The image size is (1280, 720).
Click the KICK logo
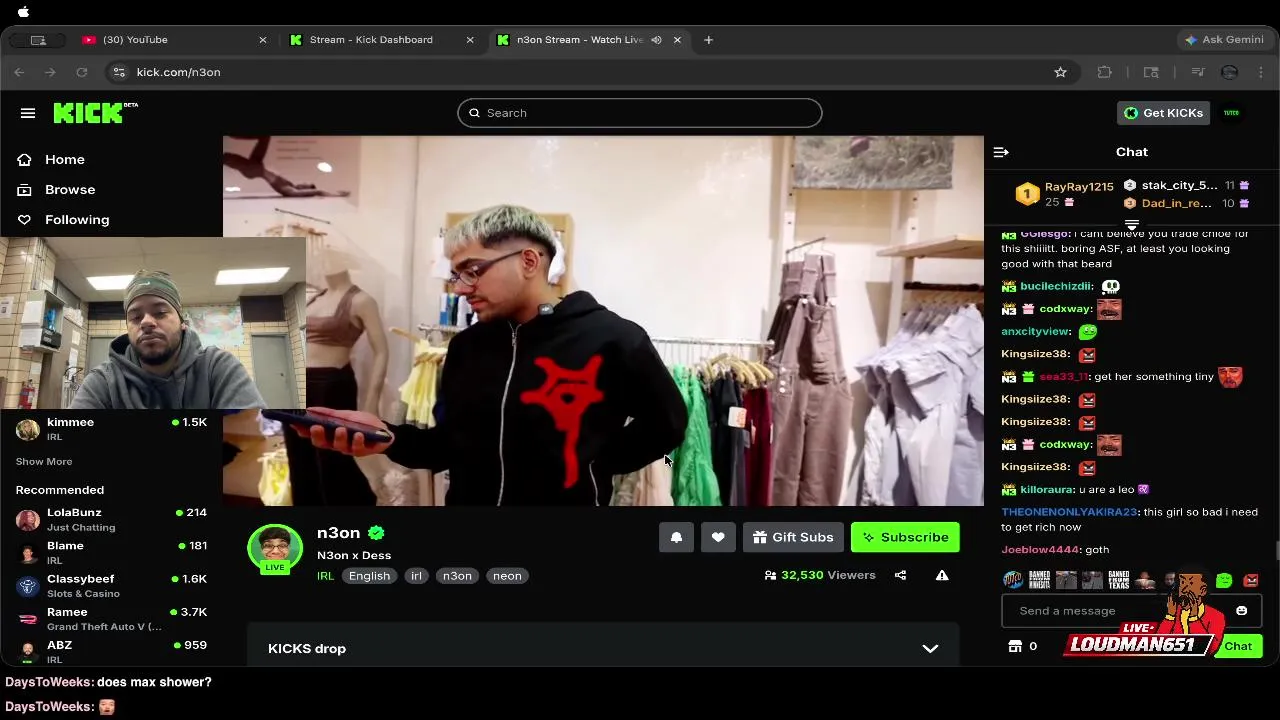[x=94, y=112]
